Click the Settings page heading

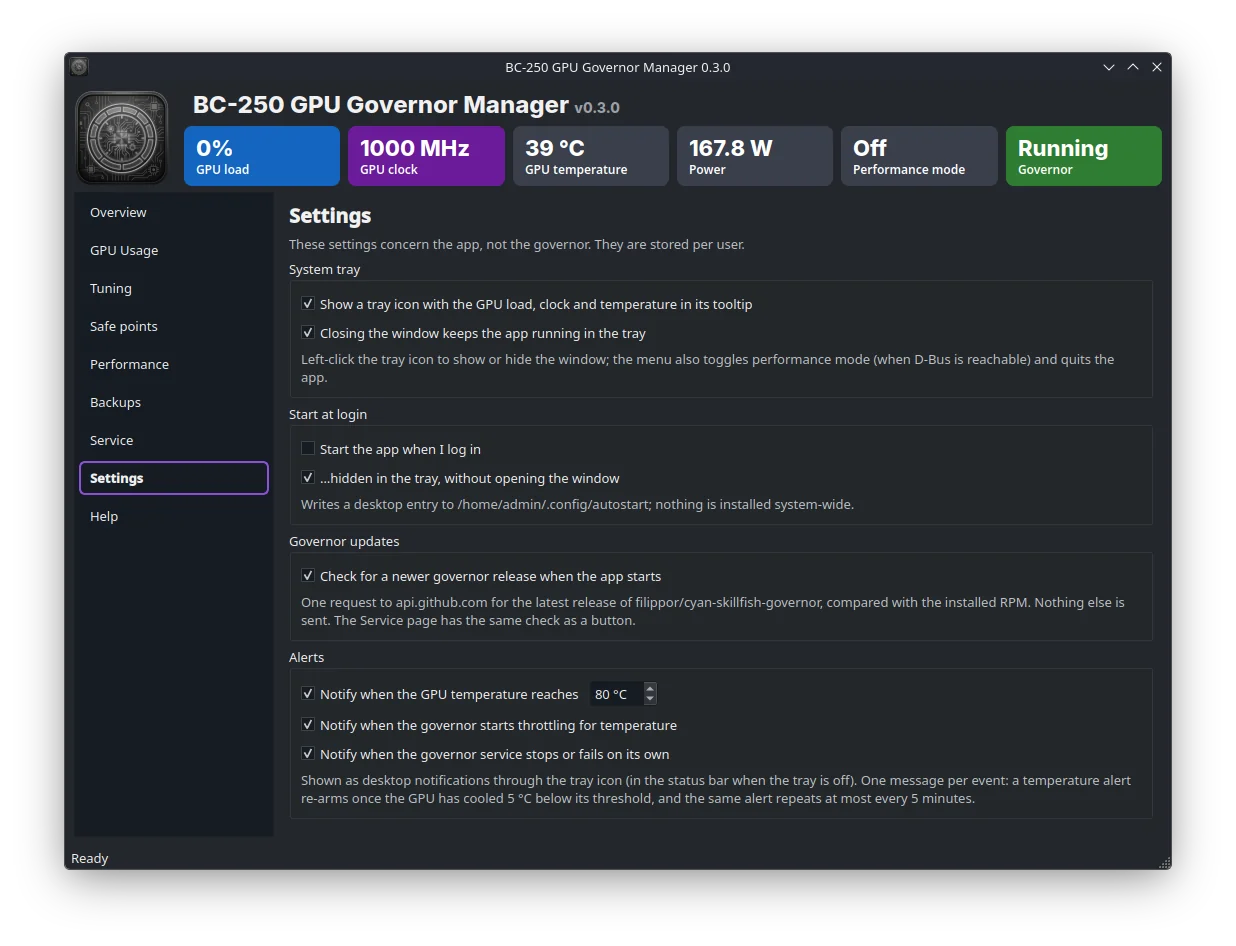[x=330, y=216]
